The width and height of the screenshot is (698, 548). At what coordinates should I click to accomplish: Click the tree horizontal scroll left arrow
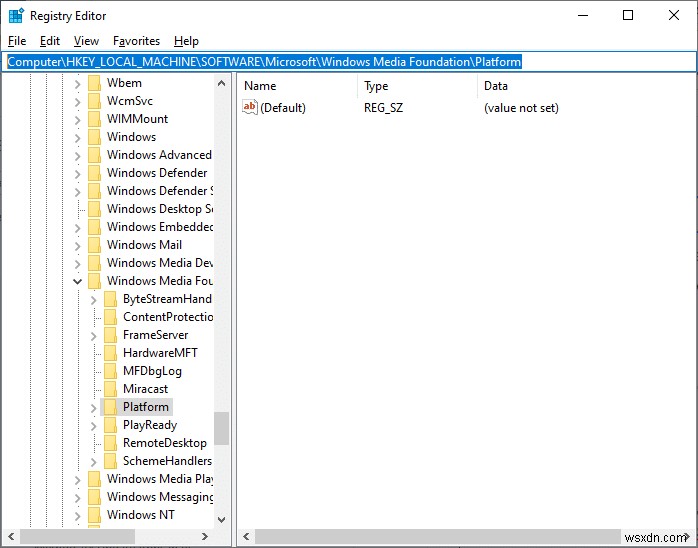[11, 536]
